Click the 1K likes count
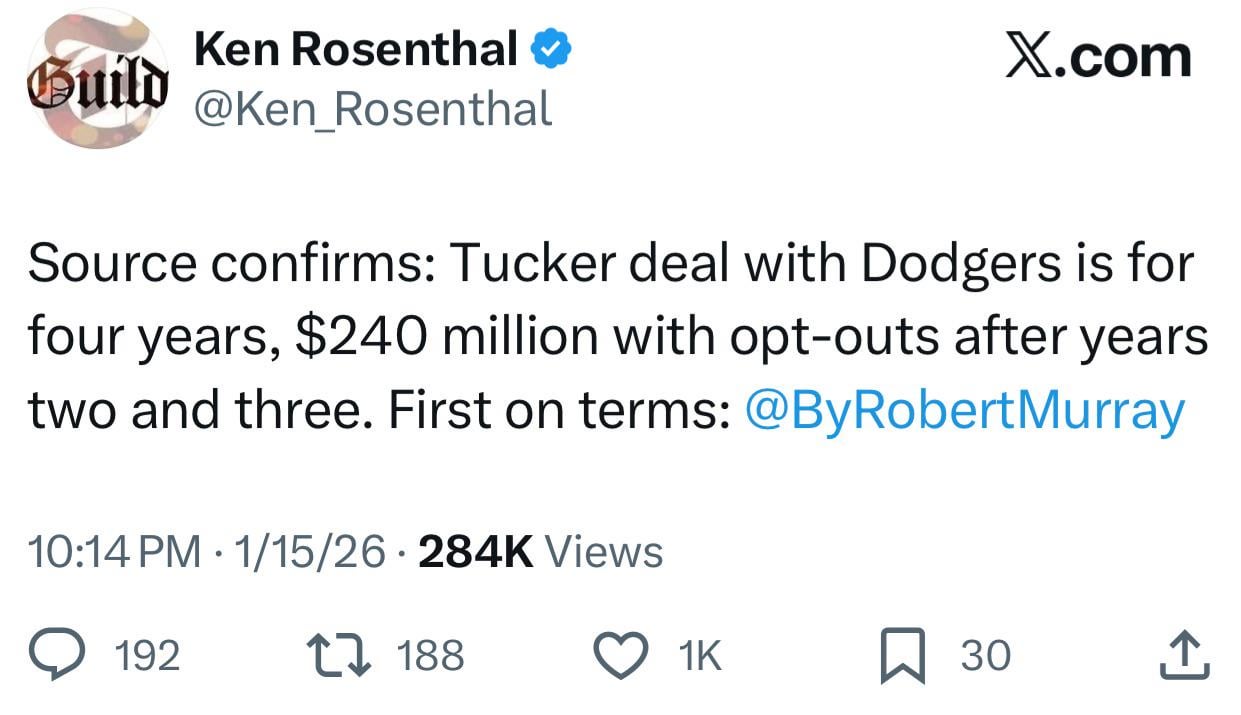The height and width of the screenshot is (715, 1241). [x=700, y=655]
